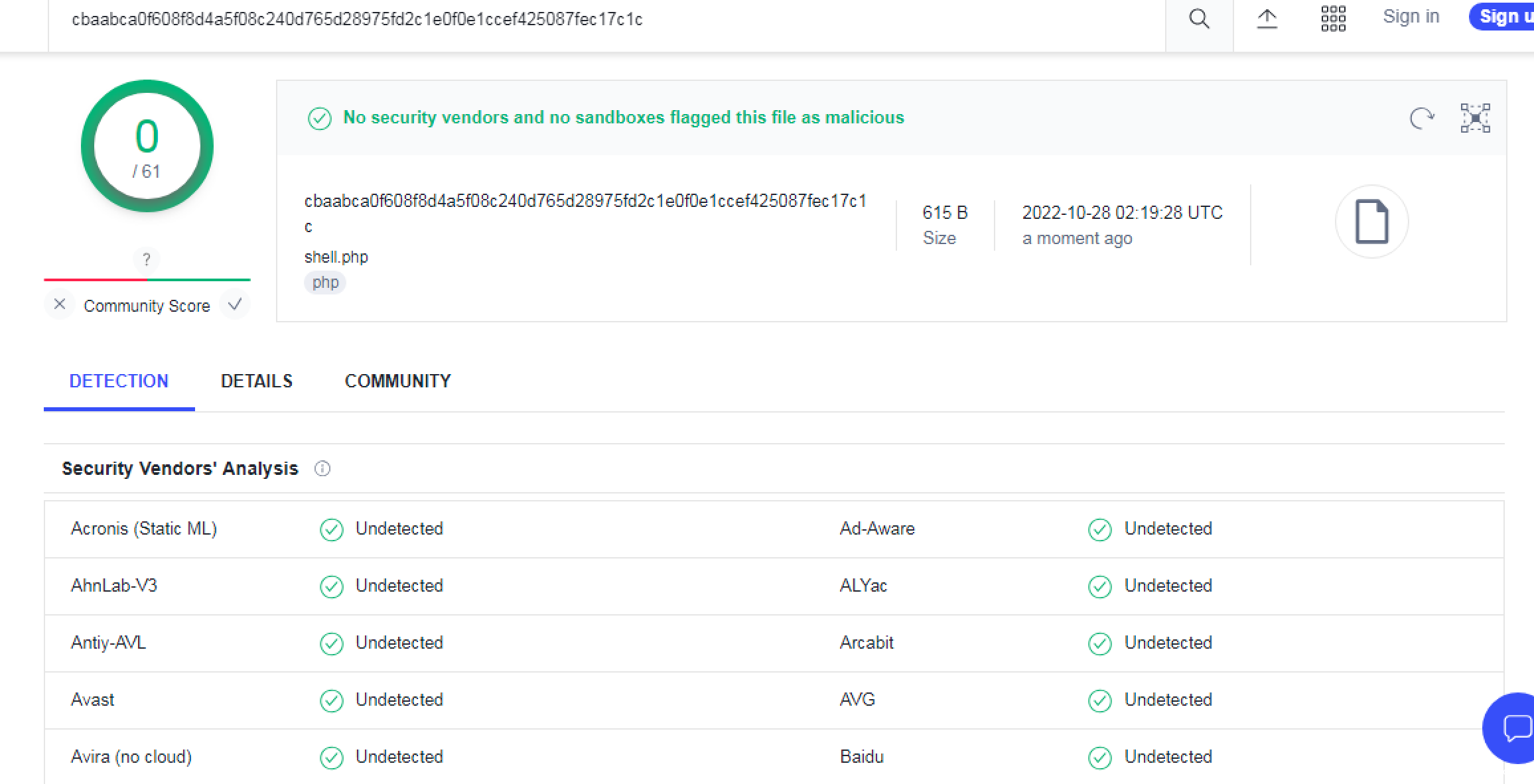This screenshot has width=1534, height=784.
Task: Click info icon beside Security Vendors' Analysis
Action: click(322, 469)
